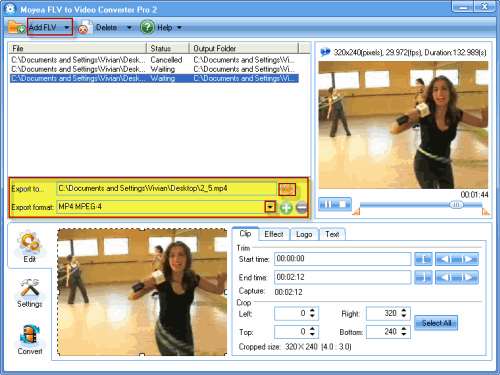The width and height of the screenshot is (500, 375).
Task: Click the Start time input field
Action: click(343, 259)
